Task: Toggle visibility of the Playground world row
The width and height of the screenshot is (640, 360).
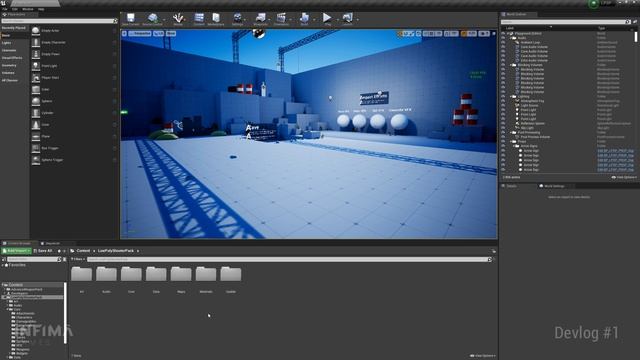Action: [x=503, y=33]
